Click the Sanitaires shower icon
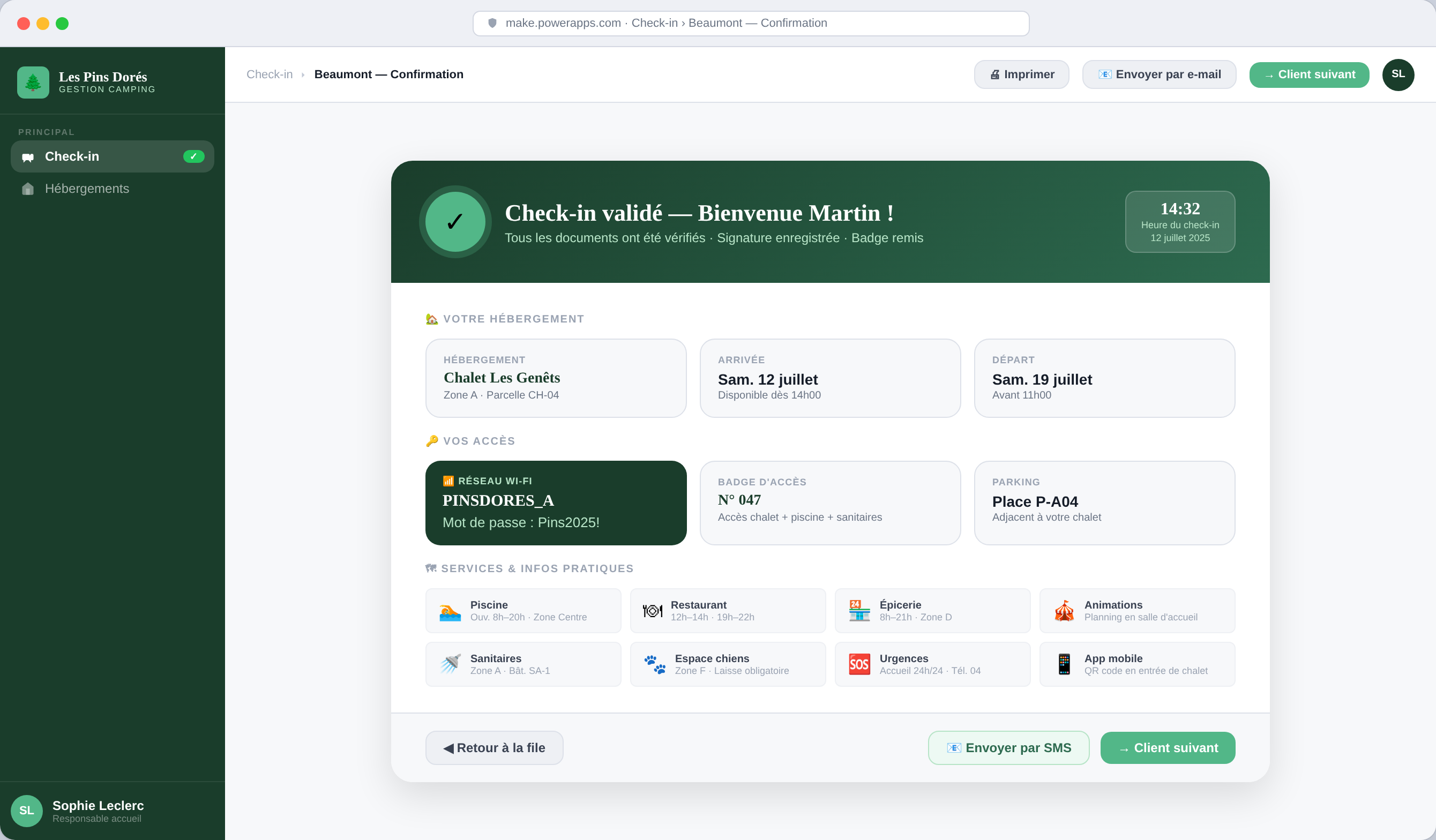The width and height of the screenshot is (1436, 840). pos(450,664)
